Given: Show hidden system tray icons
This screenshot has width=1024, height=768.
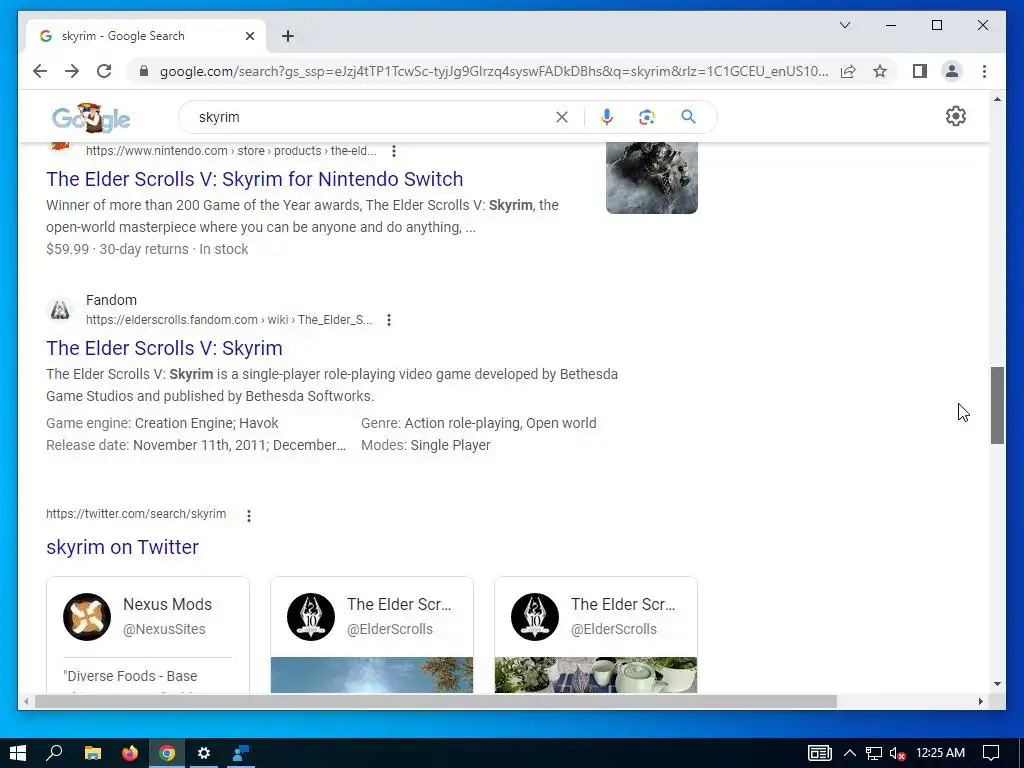Looking at the screenshot, I should coord(850,753).
